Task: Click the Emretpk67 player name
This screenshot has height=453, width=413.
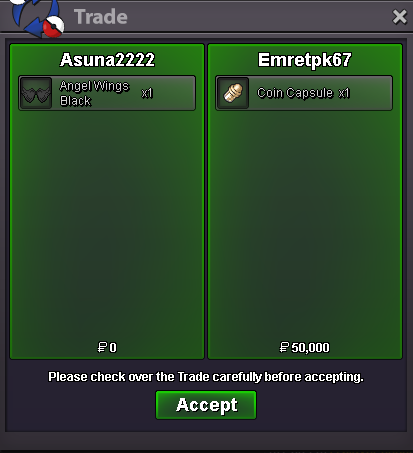Action: pyautogui.click(x=305, y=60)
